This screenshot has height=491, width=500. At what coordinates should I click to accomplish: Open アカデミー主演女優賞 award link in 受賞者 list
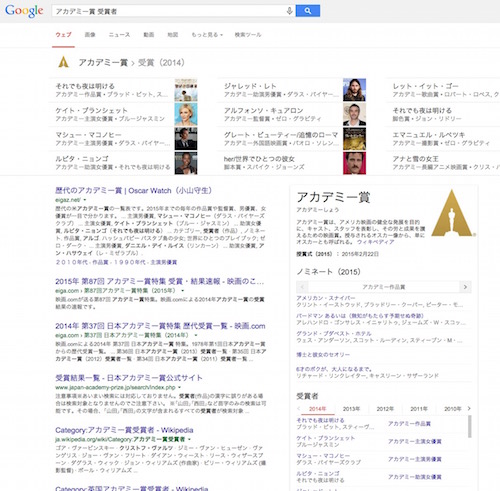click(415, 441)
